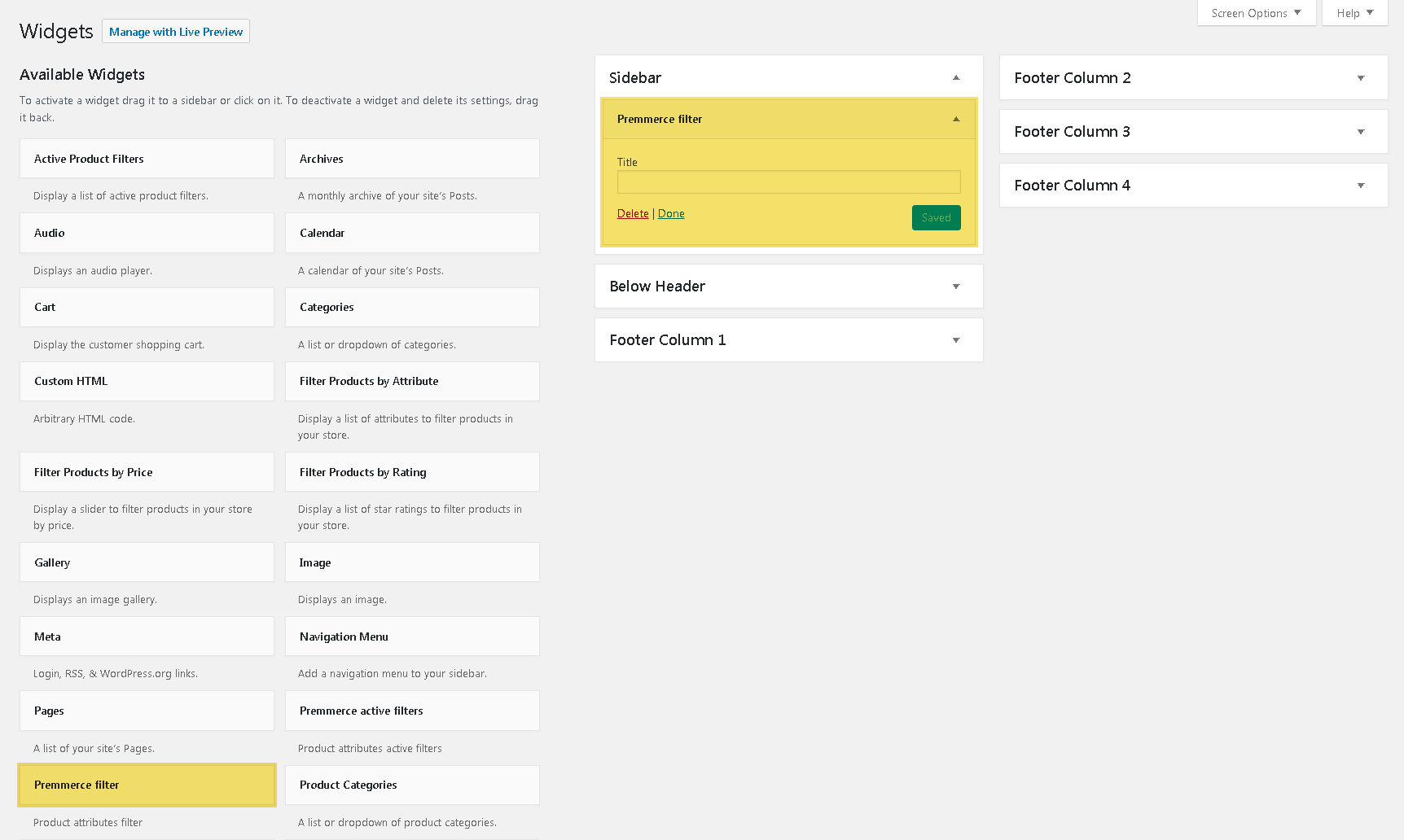
Task: Click 'Displays an audio player.' description
Action: point(93,271)
